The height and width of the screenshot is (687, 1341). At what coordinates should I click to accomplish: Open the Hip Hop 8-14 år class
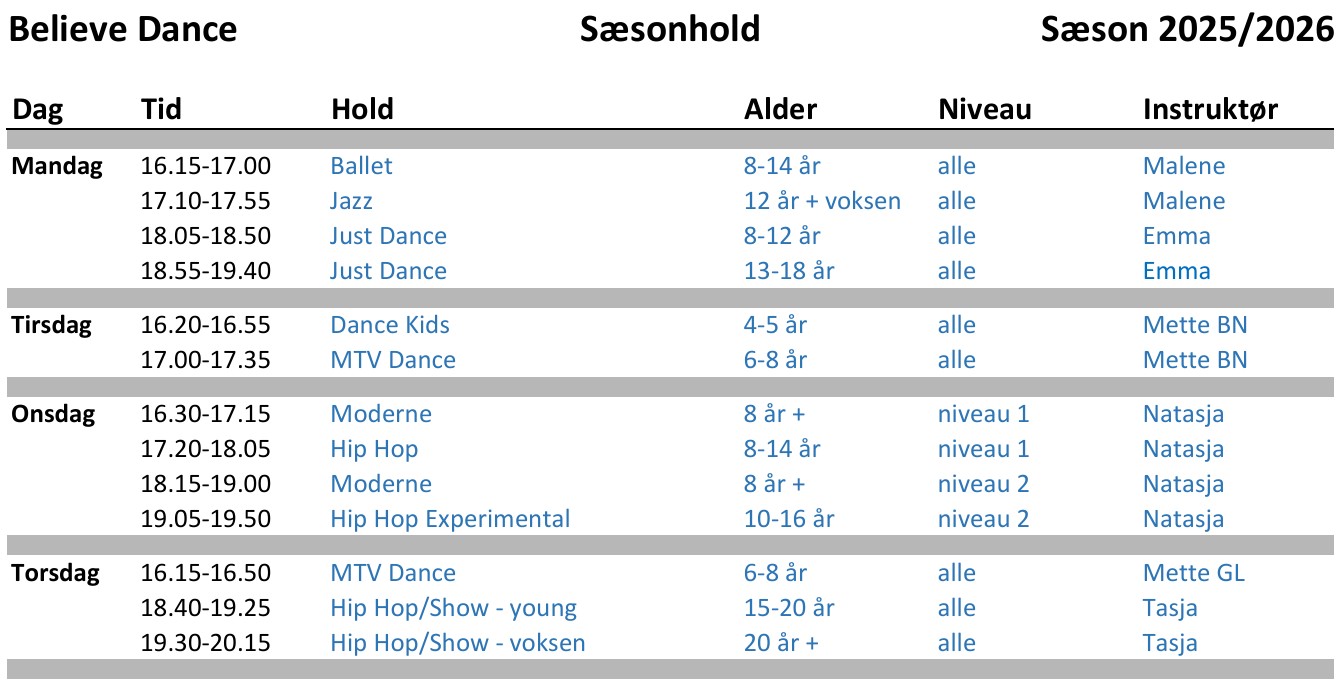[x=374, y=449]
